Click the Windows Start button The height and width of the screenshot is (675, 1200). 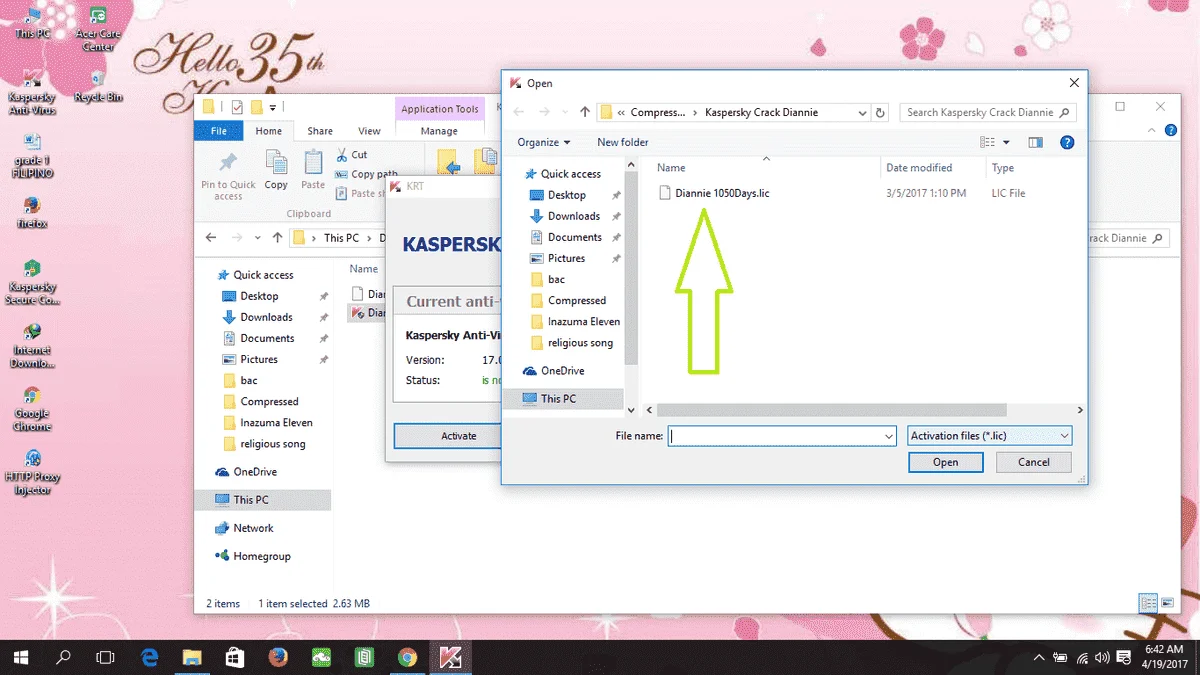pos(20,657)
